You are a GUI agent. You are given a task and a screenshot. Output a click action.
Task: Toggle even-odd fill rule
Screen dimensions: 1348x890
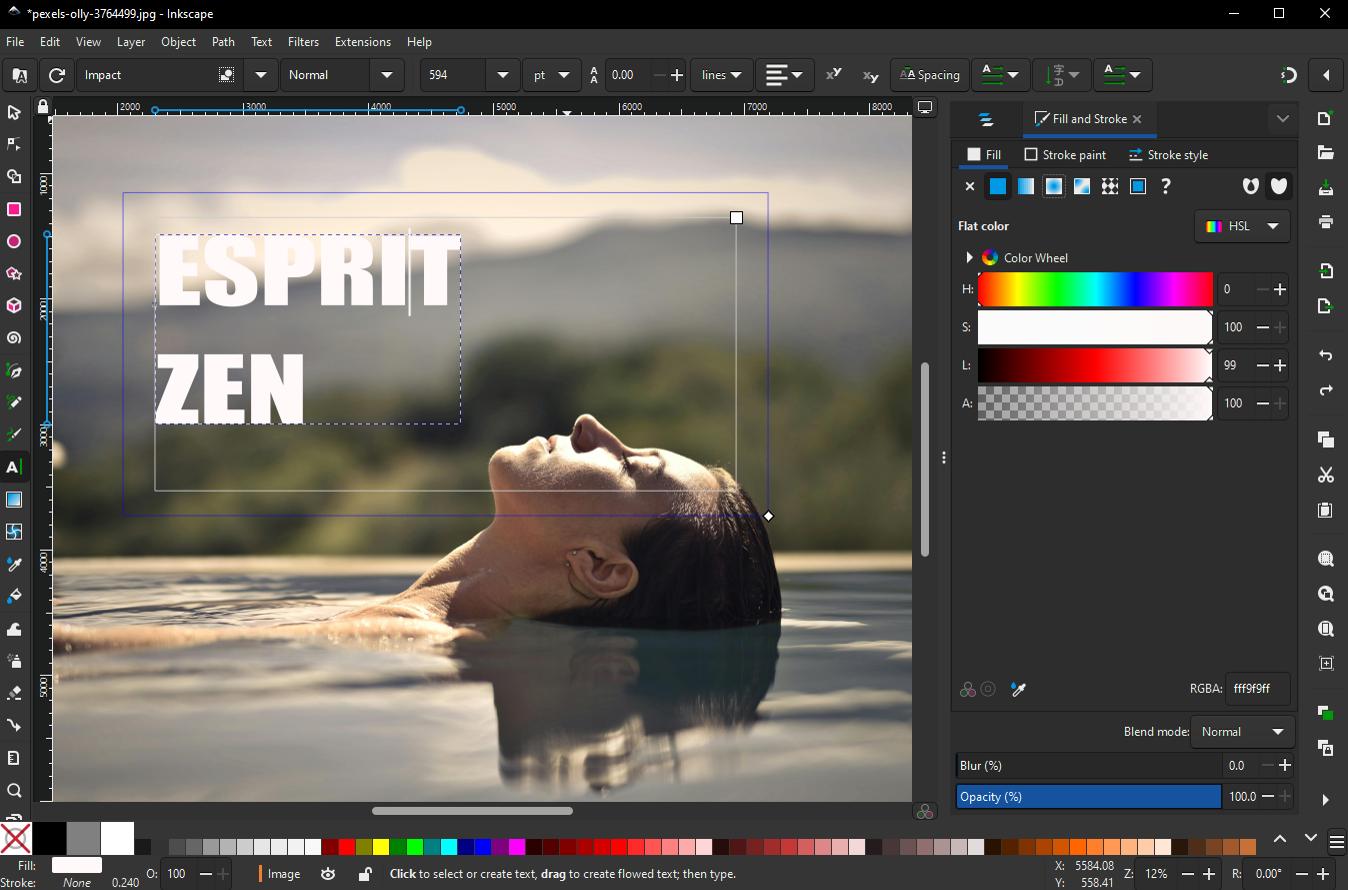pos(1250,186)
